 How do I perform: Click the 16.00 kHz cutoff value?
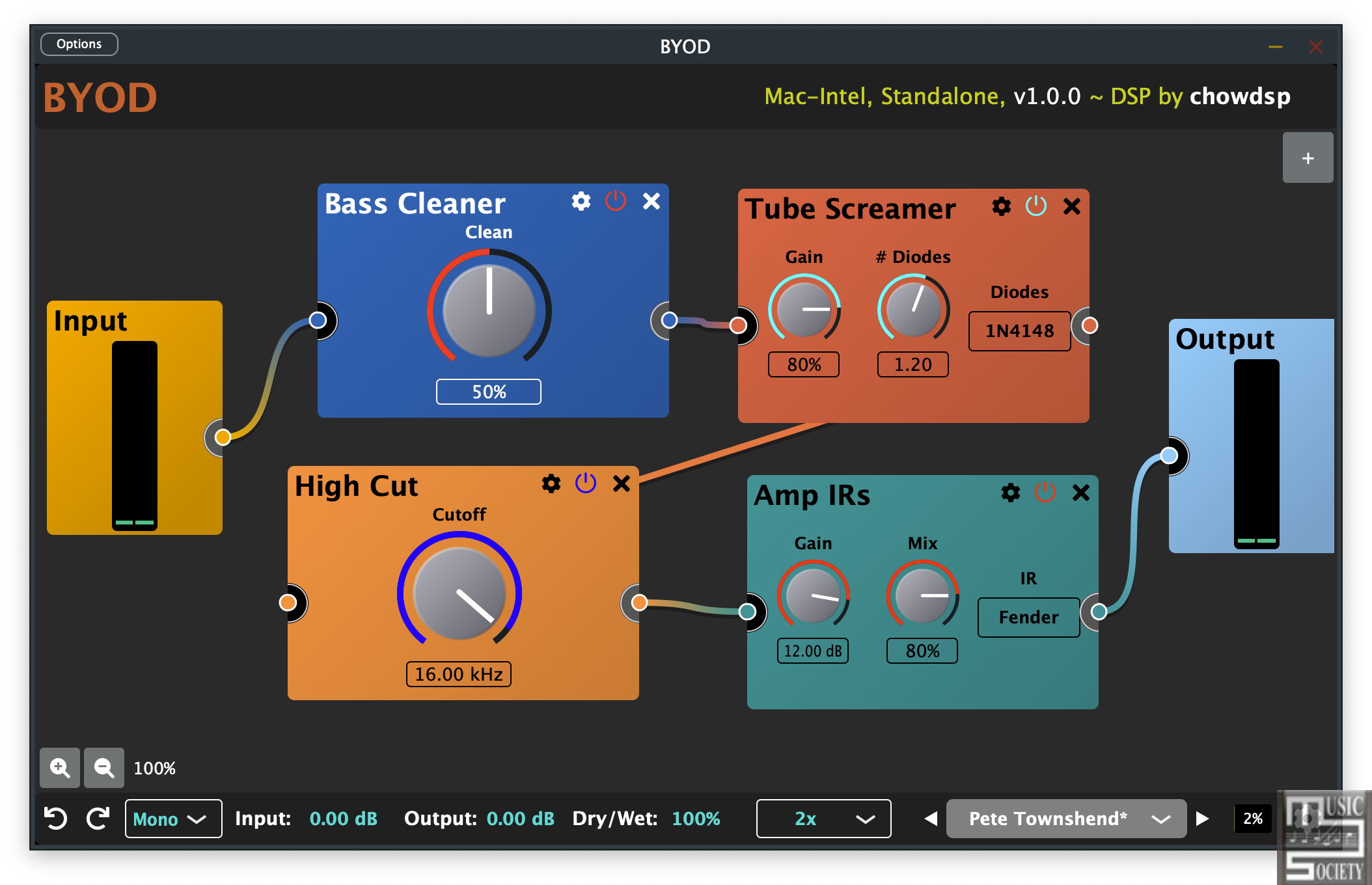pos(459,674)
